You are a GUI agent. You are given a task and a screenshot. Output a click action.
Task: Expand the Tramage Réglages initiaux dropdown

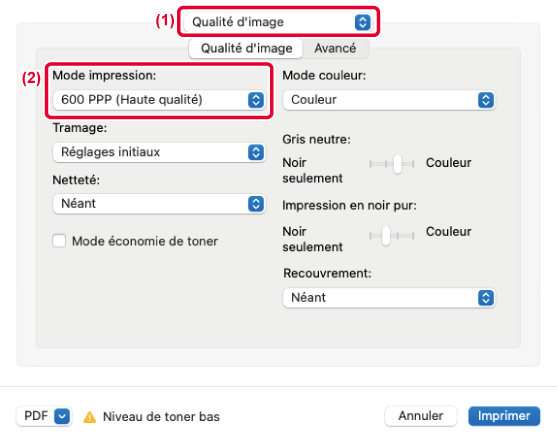click(x=159, y=152)
